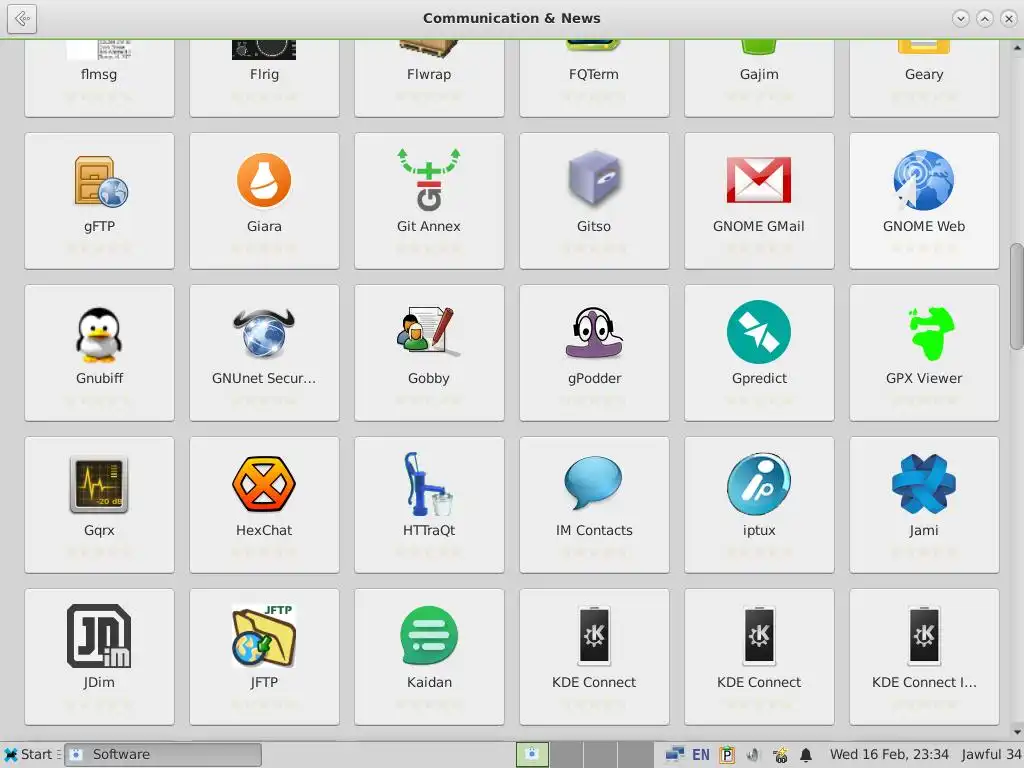1024x768 pixels.
Task: Open the Gnubiff penguin icon
Action: tap(99, 334)
